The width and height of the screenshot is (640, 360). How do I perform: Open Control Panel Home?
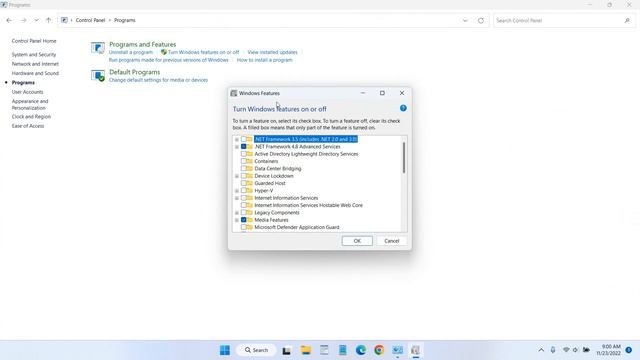(x=34, y=41)
